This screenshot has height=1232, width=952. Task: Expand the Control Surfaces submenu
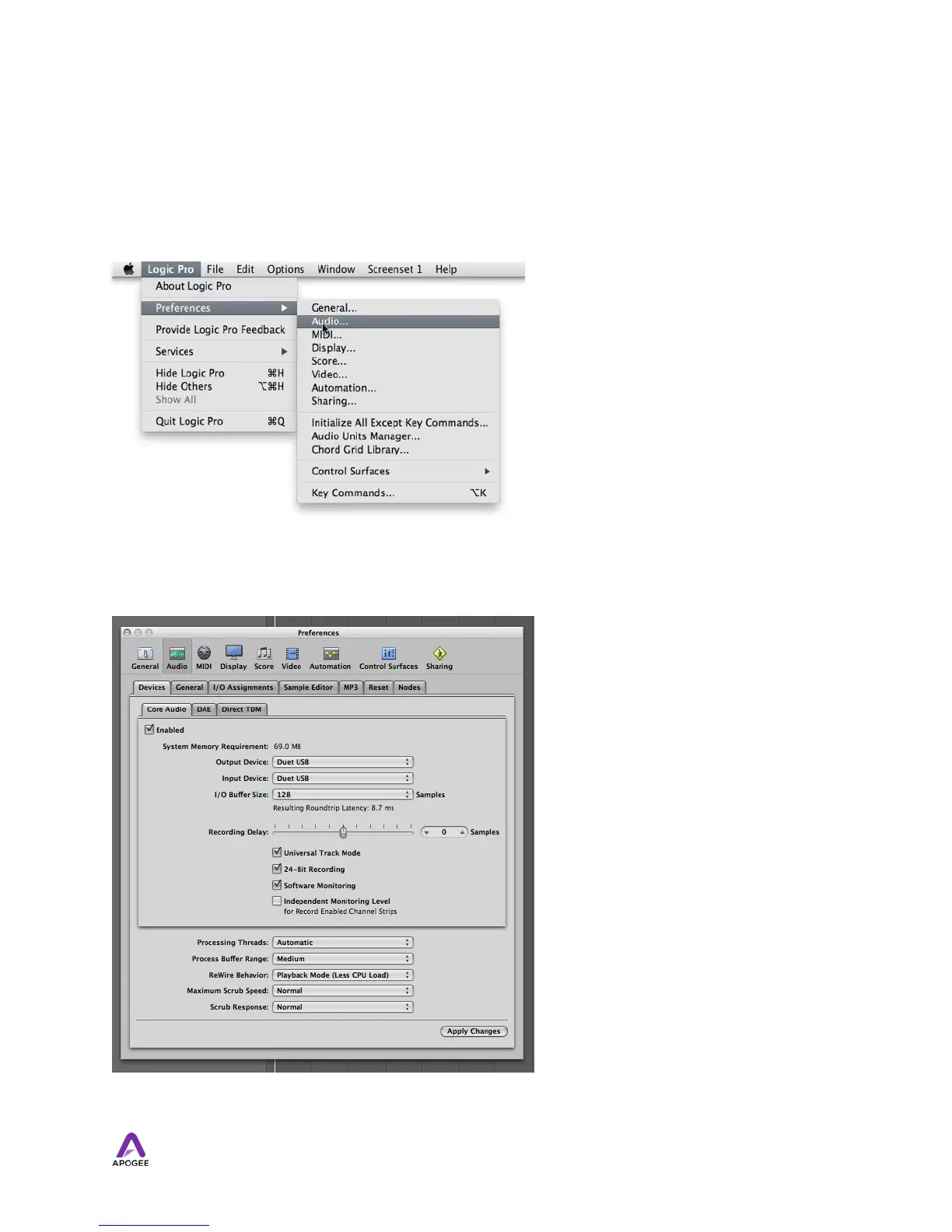[398, 471]
